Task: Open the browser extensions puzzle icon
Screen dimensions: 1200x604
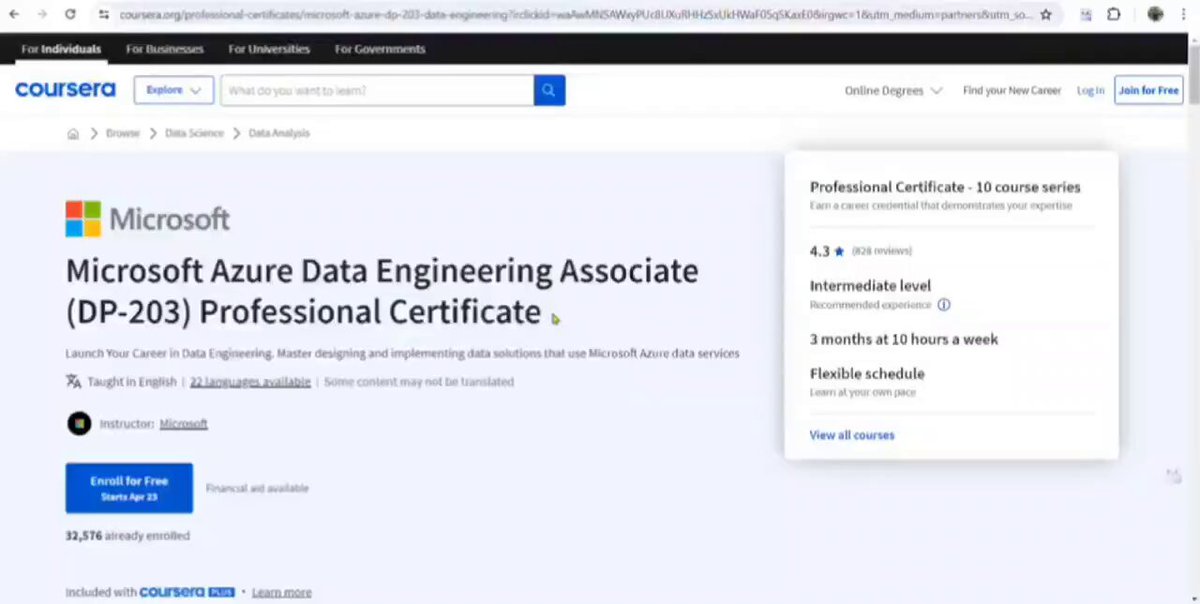Action: (1114, 15)
